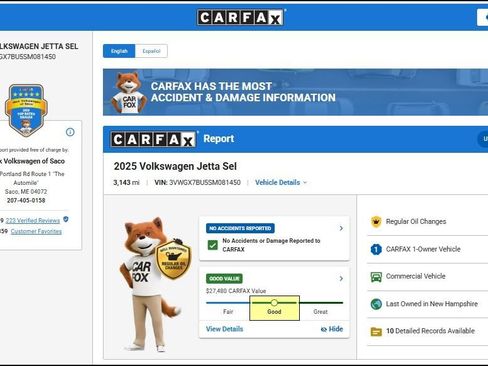
Task: Click the Good Value badge
Action: (x=224, y=279)
